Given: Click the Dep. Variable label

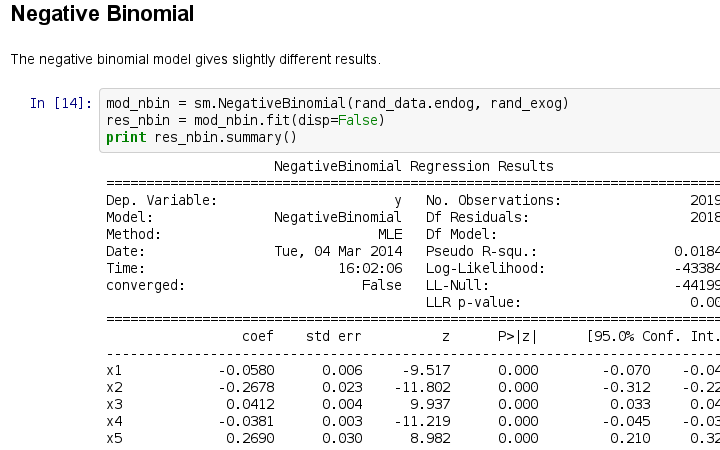Looking at the screenshot, I should [161, 200].
